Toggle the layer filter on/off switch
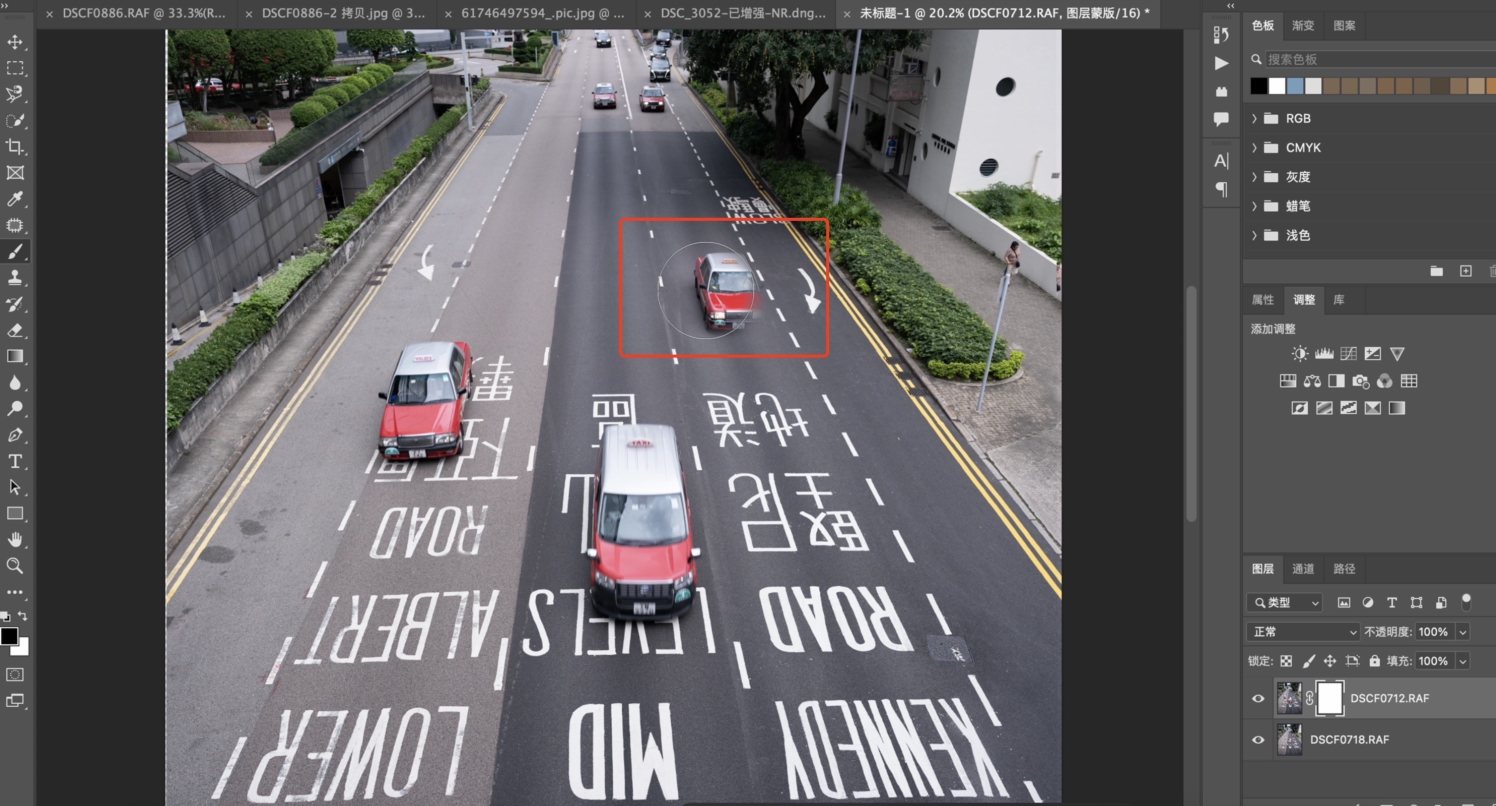1496x806 pixels. [x=1466, y=602]
